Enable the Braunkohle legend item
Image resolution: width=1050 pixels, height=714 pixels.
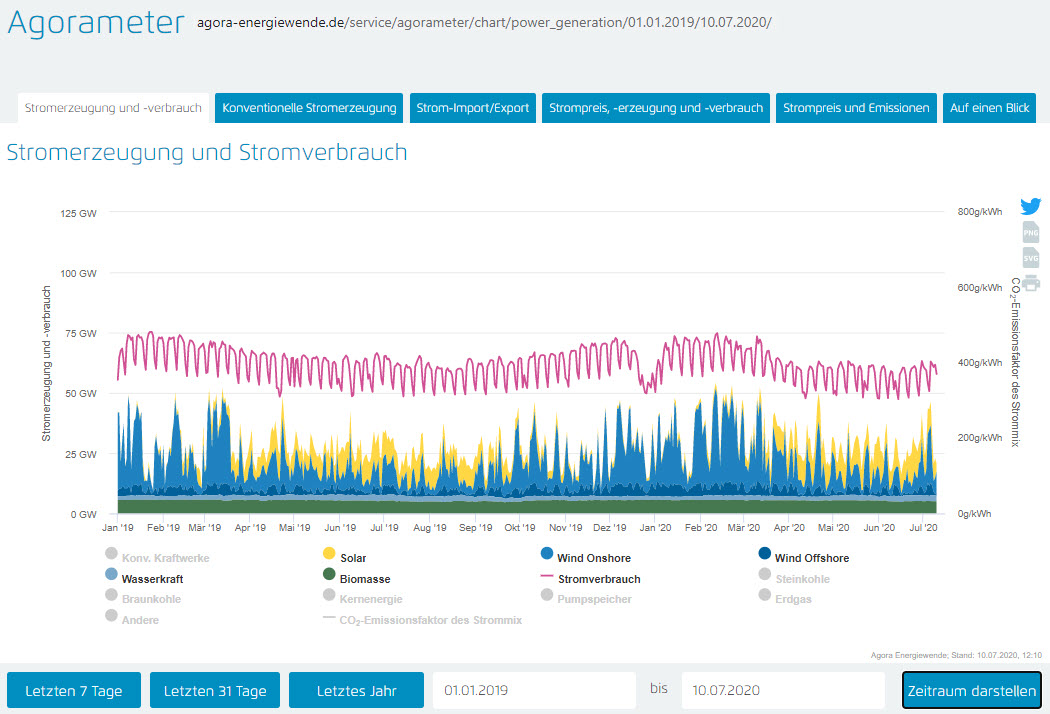click(x=151, y=600)
